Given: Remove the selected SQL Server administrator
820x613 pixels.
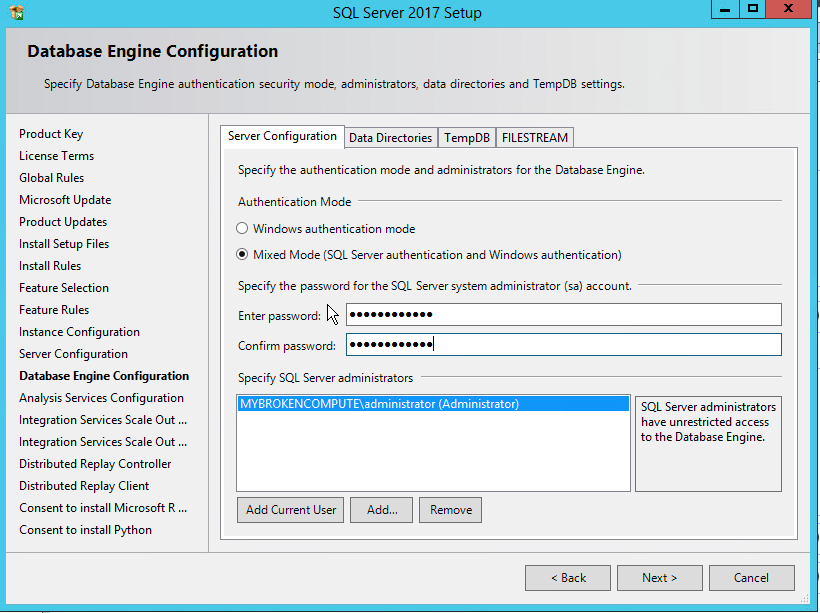Looking at the screenshot, I should 450,510.
